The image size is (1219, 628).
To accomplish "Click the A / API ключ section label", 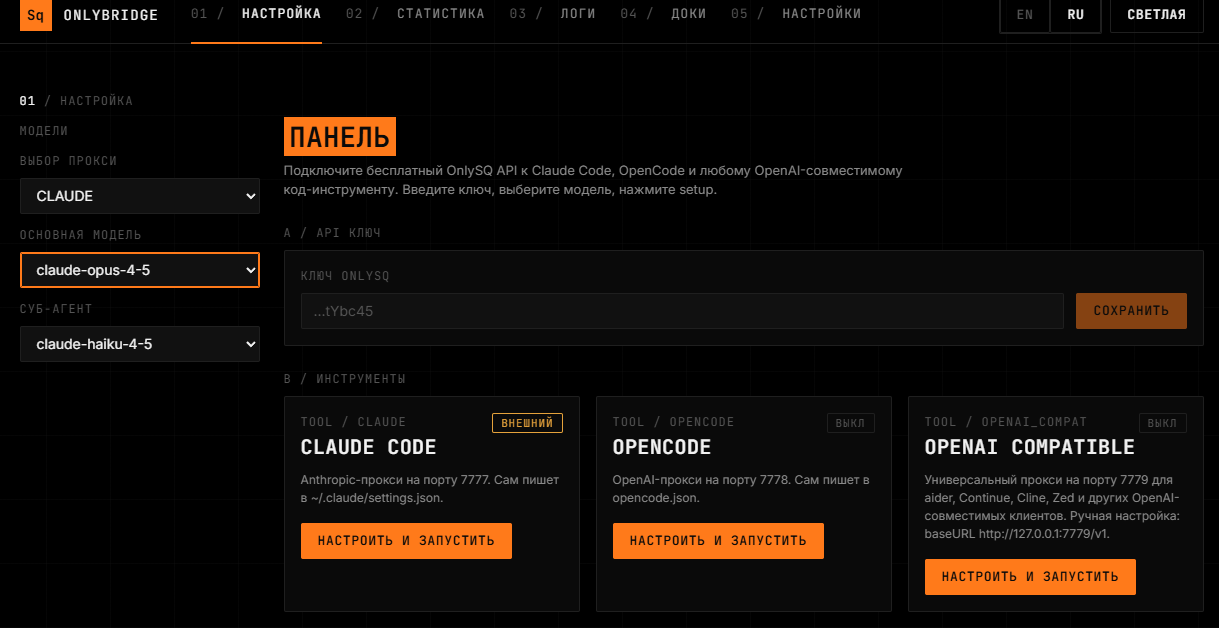I will [332, 233].
